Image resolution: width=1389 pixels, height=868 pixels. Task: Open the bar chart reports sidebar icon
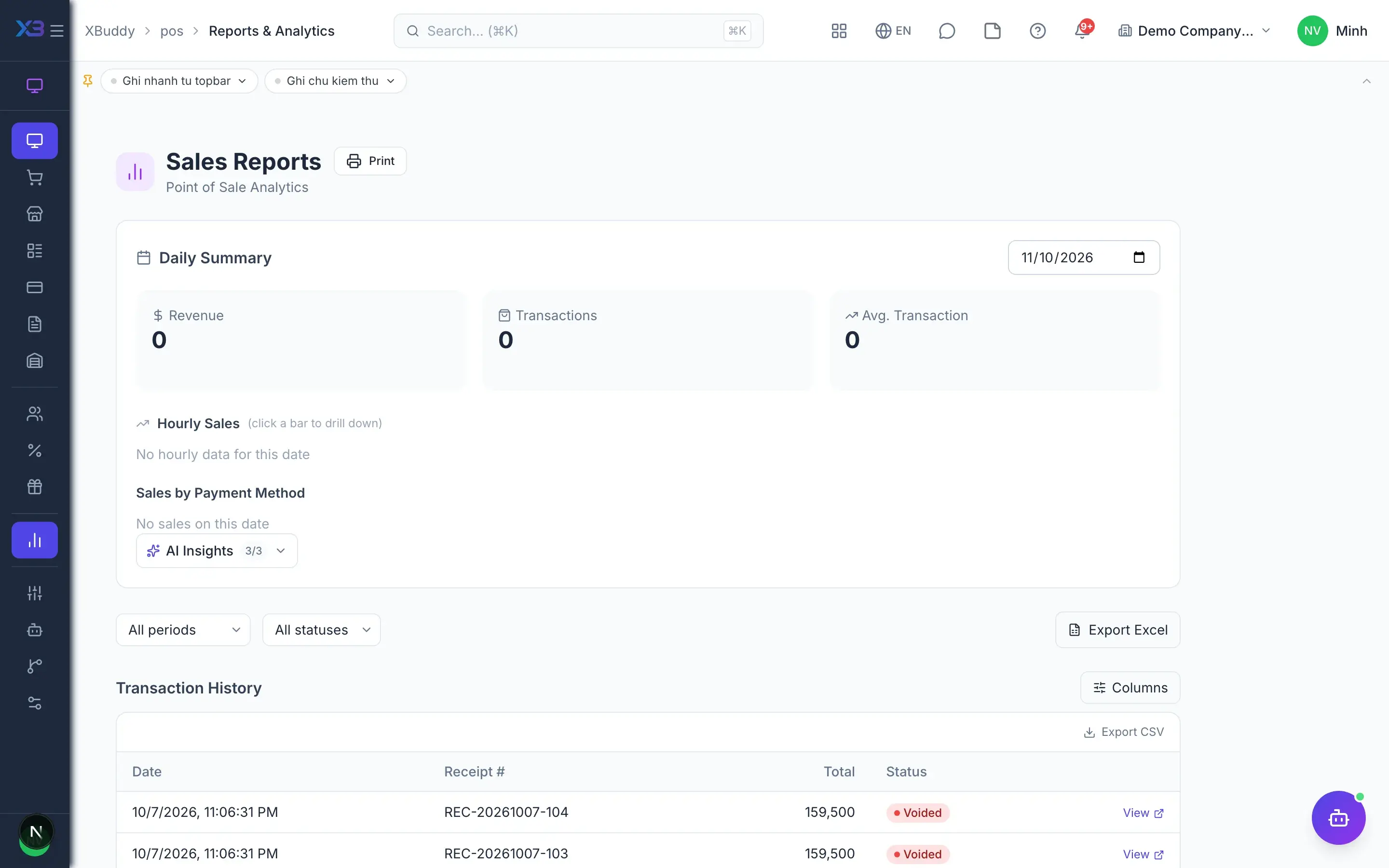coord(34,540)
